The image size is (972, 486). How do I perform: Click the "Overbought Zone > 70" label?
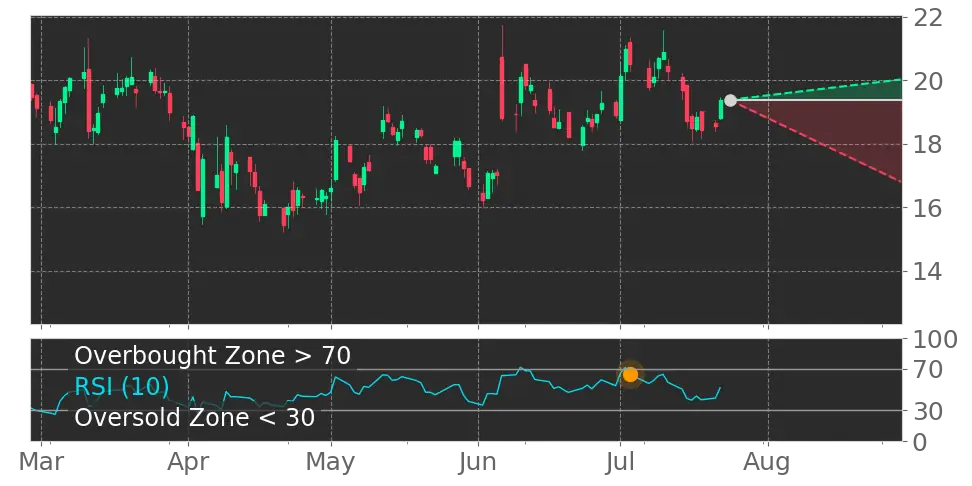(213, 356)
